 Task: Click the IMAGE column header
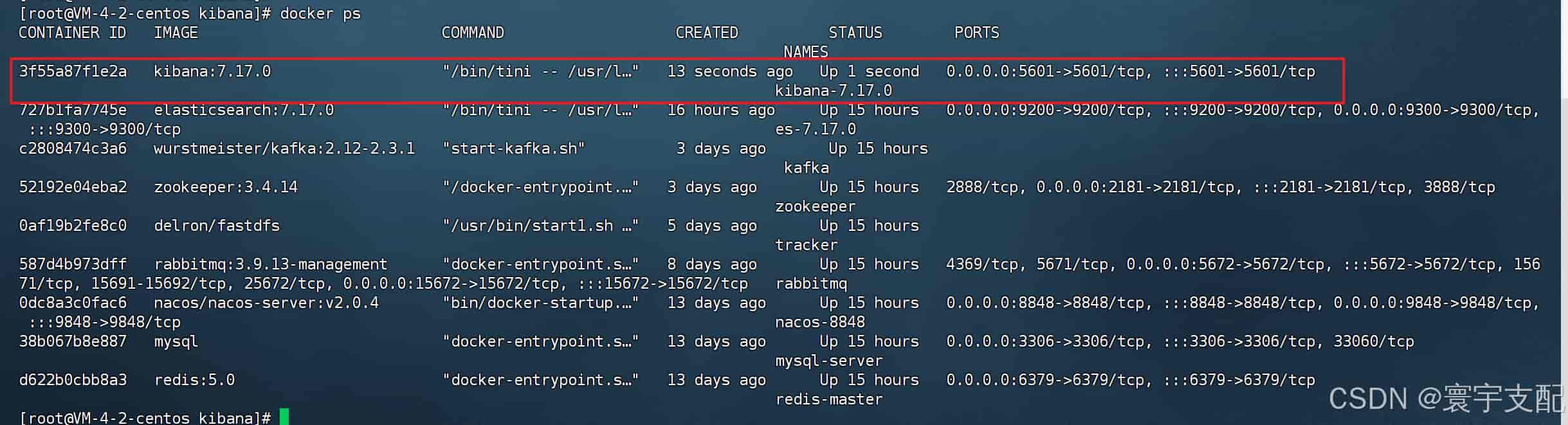[176, 33]
